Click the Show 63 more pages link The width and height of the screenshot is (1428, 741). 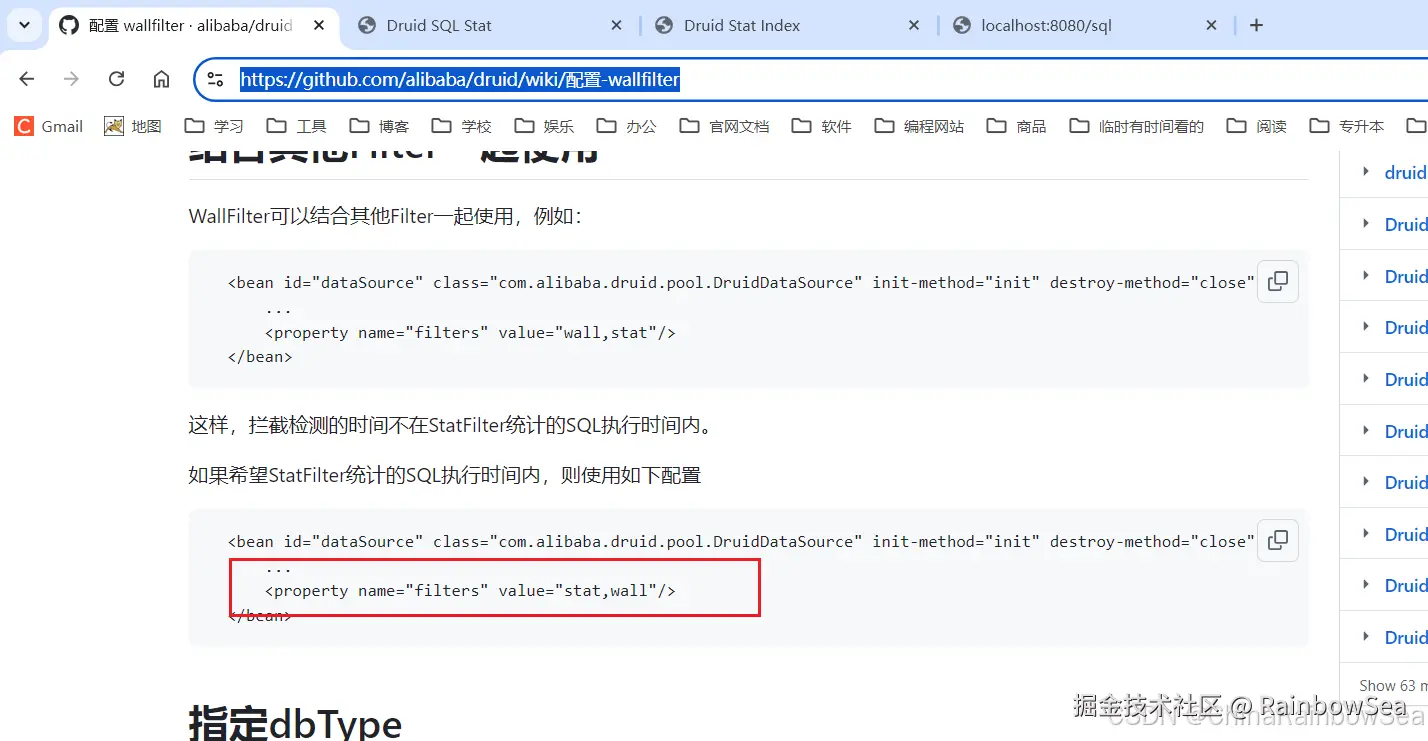click(1393, 686)
